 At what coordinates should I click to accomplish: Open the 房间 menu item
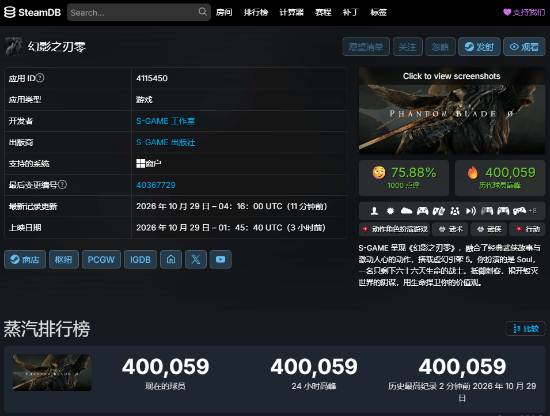point(224,12)
